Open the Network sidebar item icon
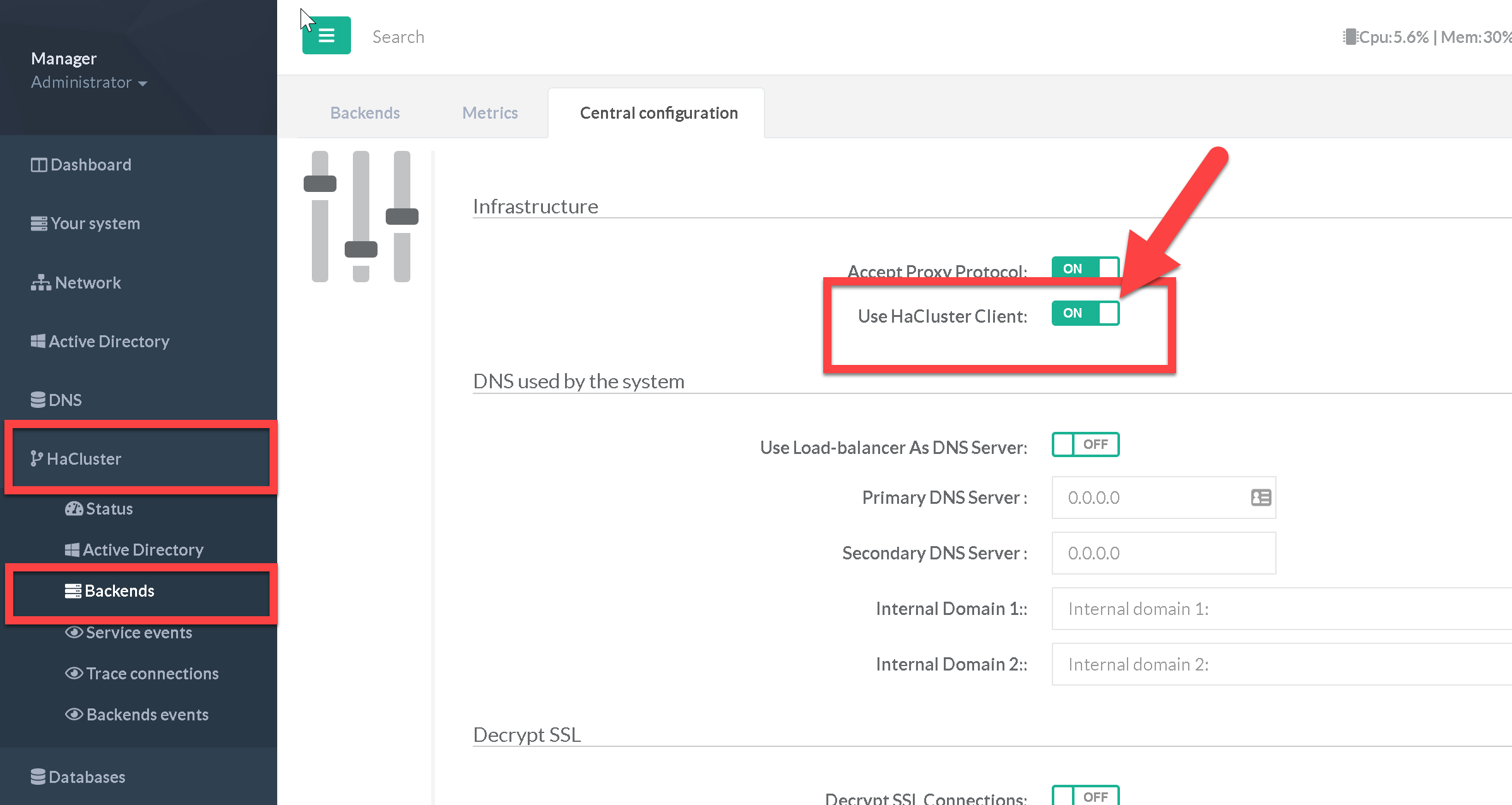 (x=41, y=283)
